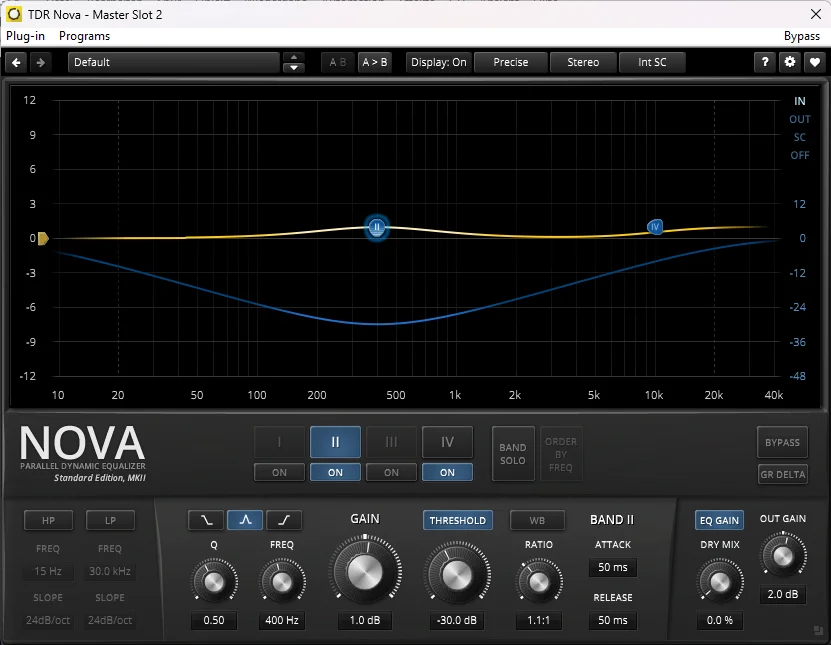Select the low-shelf filter shape icon
The height and width of the screenshot is (645, 831).
click(x=206, y=520)
